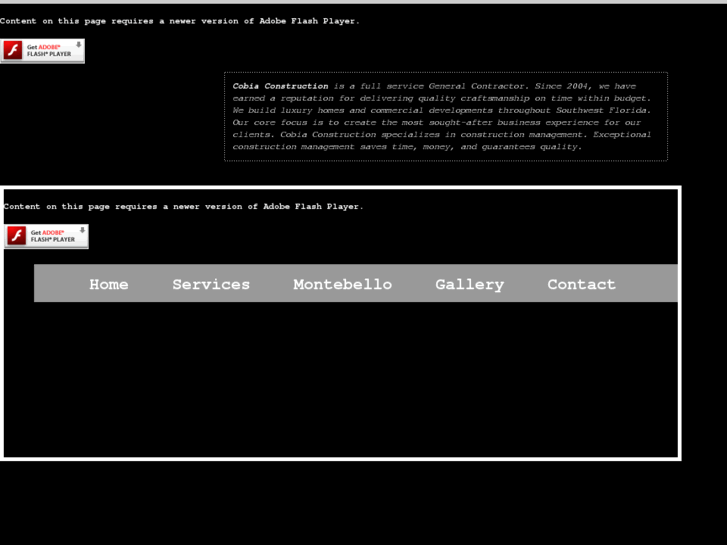Open the Home page
The image size is (727, 545).
(108, 284)
